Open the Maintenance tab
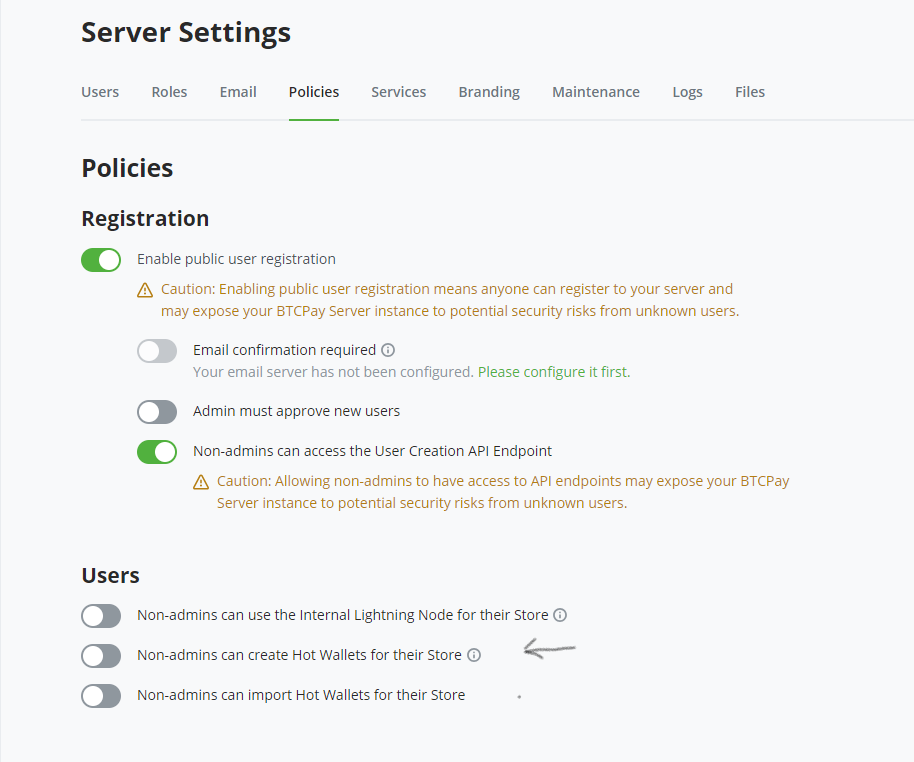The height and width of the screenshot is (762, 914). (596, 91)
